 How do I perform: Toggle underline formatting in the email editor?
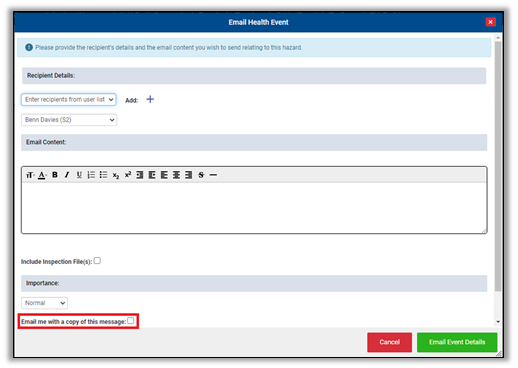pos(79,175)
